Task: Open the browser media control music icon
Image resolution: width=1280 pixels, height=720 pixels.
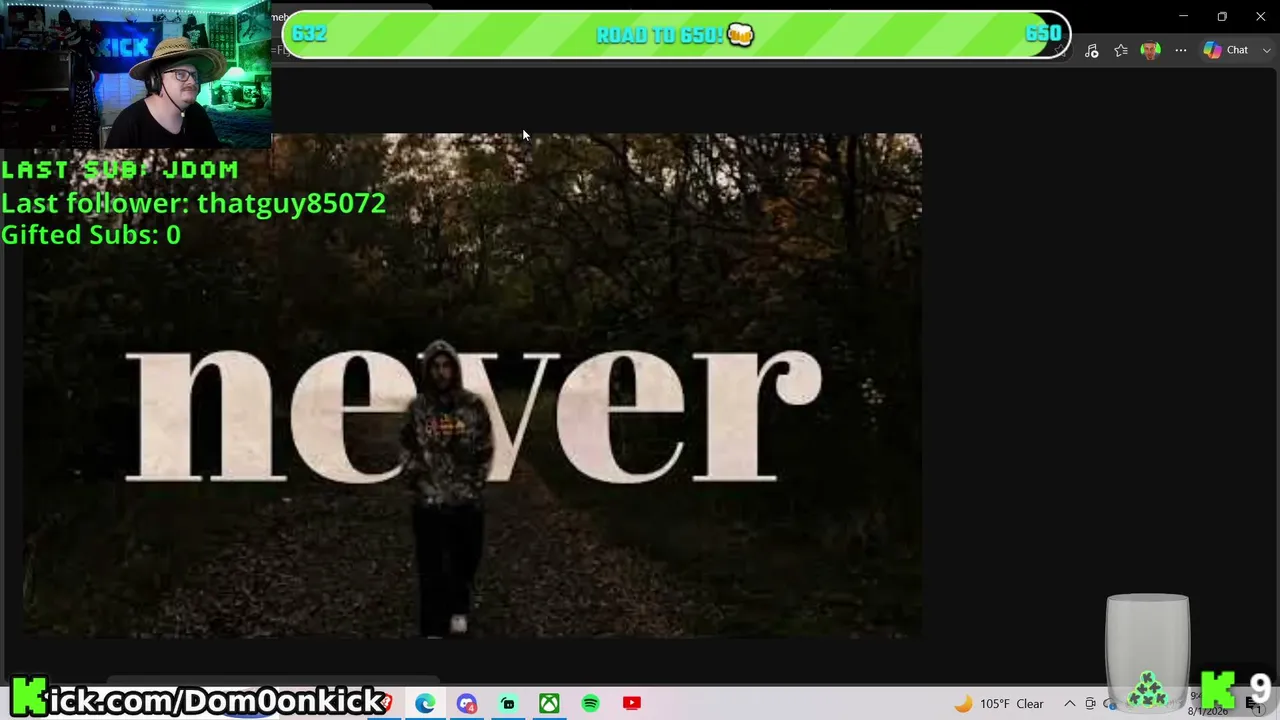Action: 1091,51
